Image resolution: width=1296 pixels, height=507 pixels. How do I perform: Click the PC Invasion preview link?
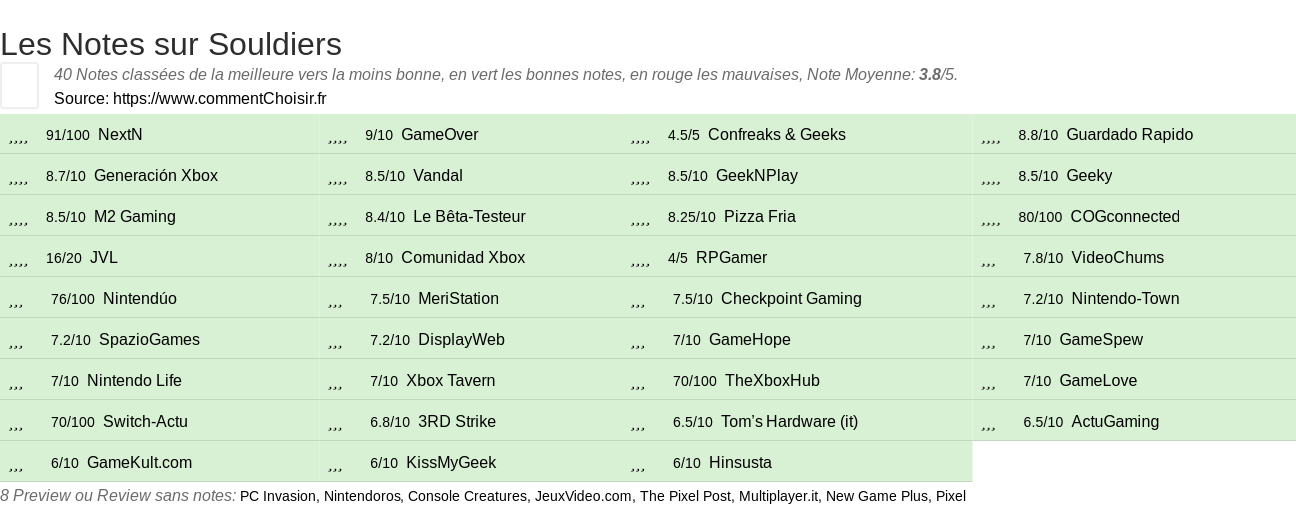(277, 496)
